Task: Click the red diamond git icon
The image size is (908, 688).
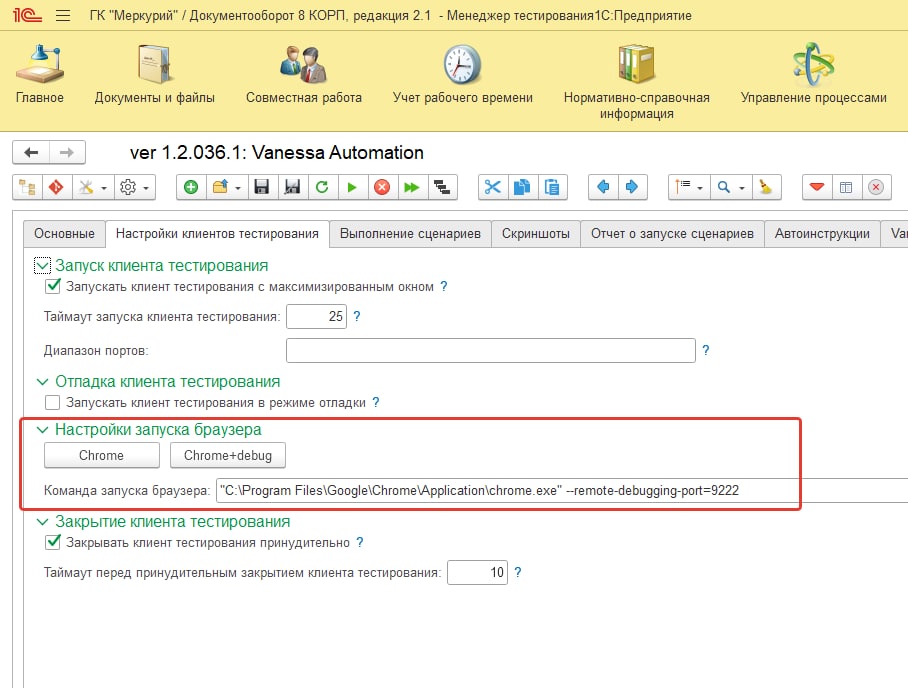Action: pos(56,187)
